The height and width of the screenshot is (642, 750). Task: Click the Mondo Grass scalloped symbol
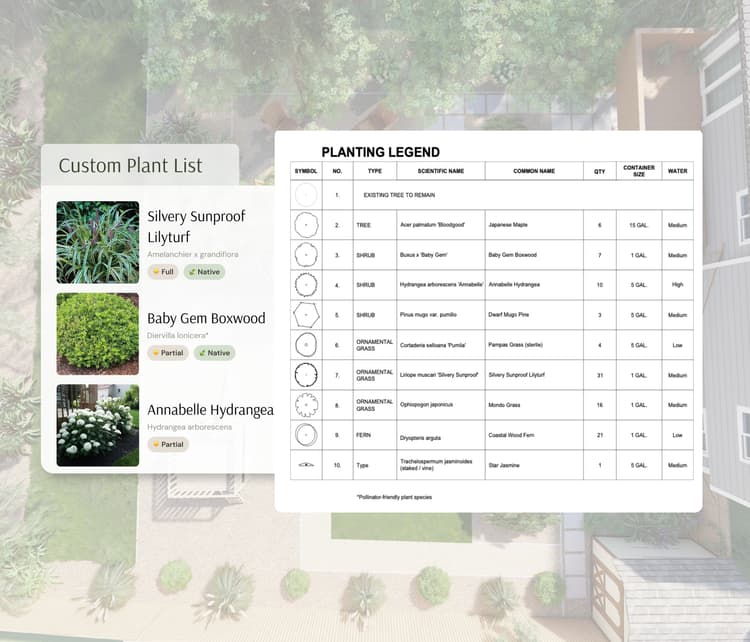tap(306, 405)
